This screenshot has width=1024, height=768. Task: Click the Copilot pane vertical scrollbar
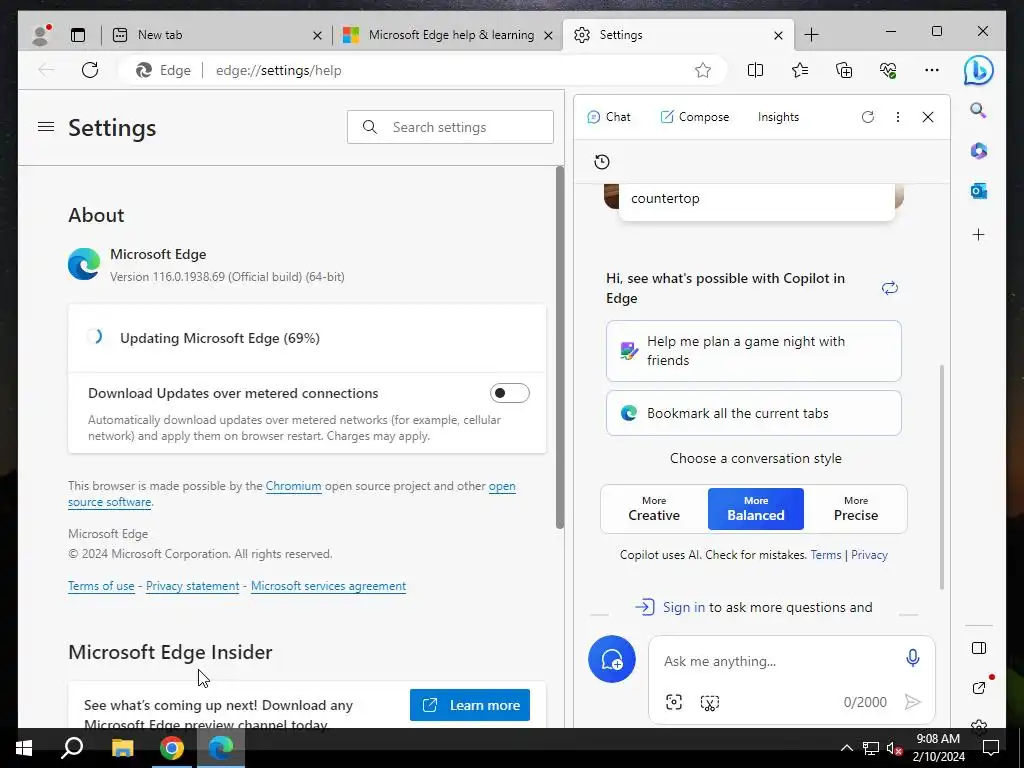(x=942, y=477)
